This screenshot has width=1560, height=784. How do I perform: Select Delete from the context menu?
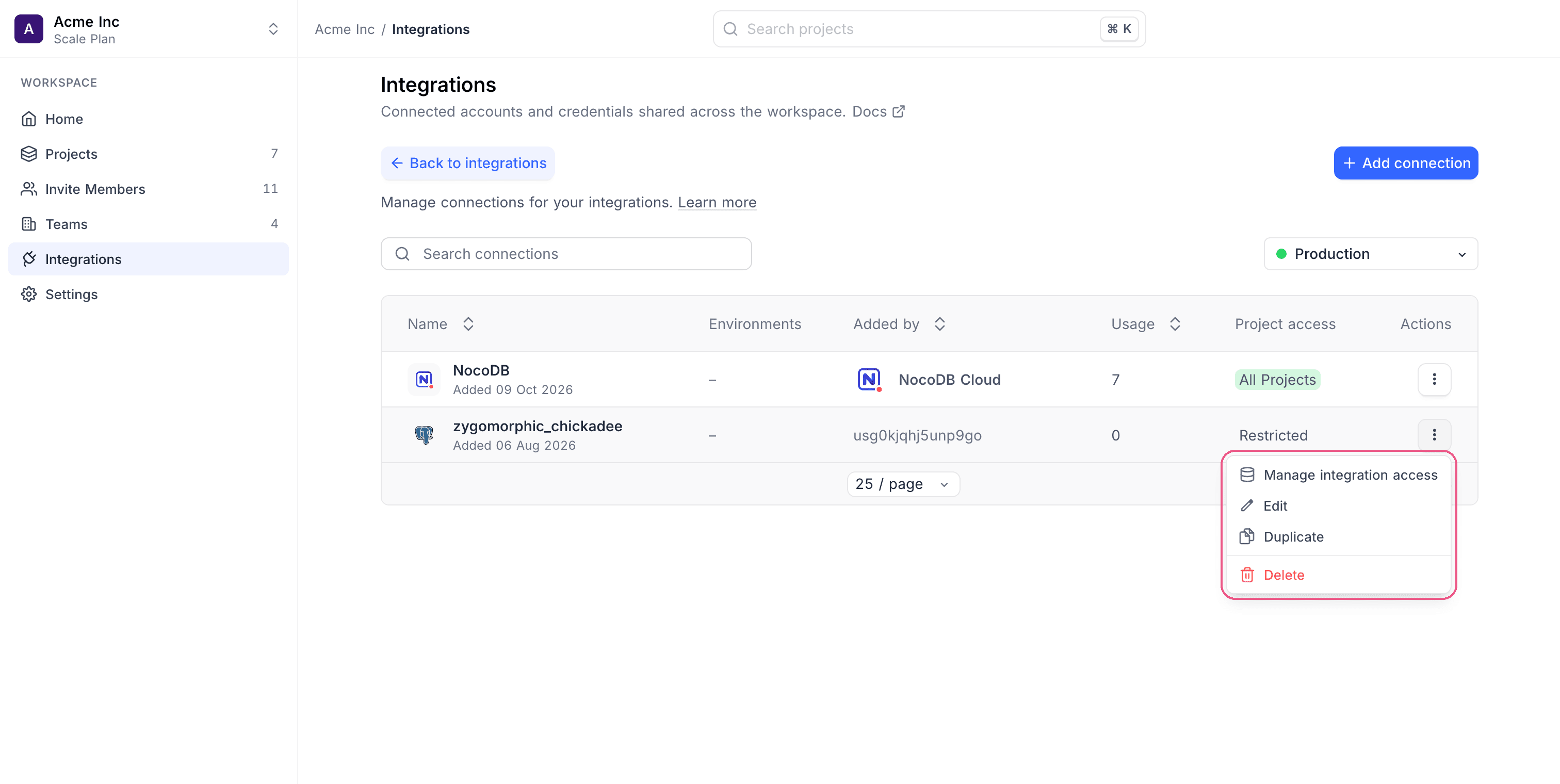click(x=1338, y=575)
